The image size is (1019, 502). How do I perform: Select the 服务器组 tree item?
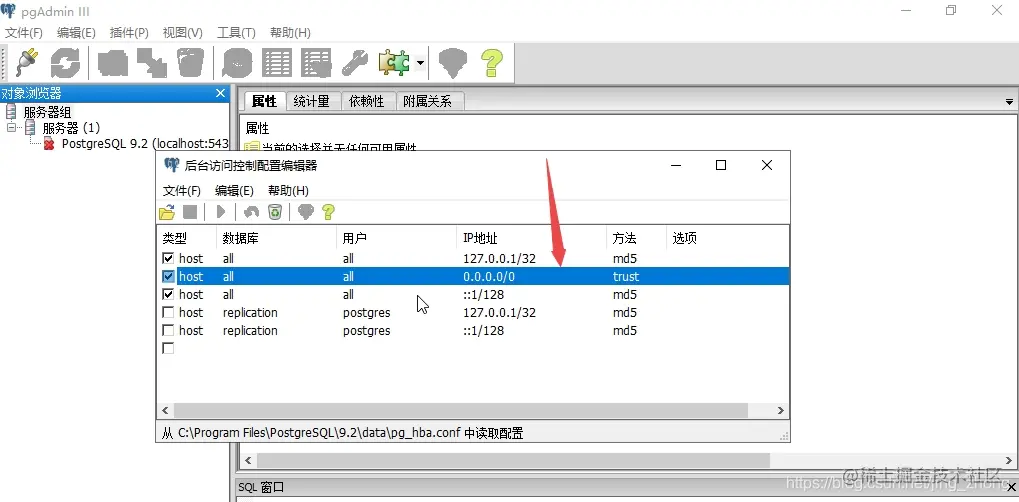pyautogui.click(x=47, y=112)
